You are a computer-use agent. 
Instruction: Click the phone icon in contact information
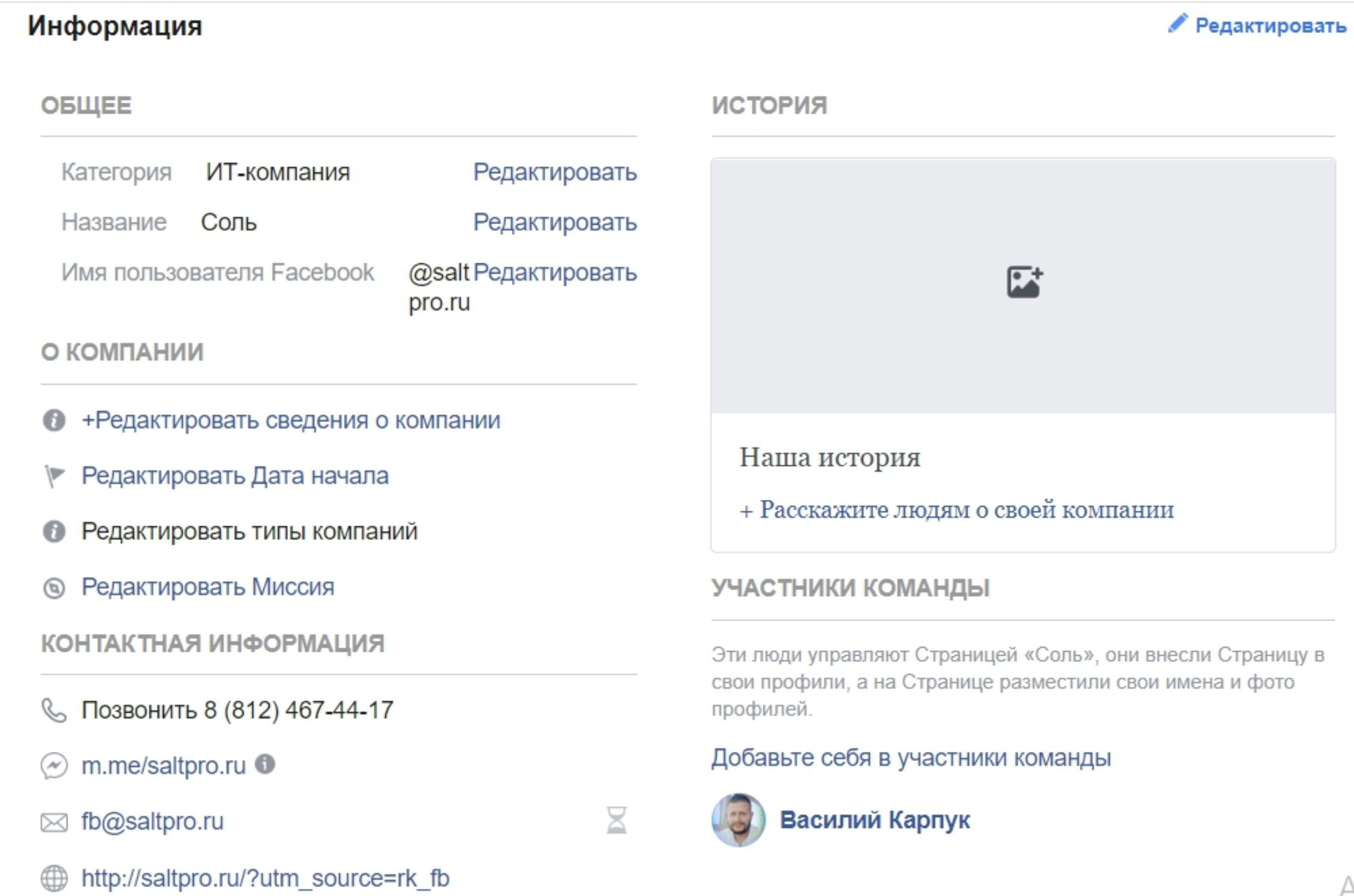54,710
